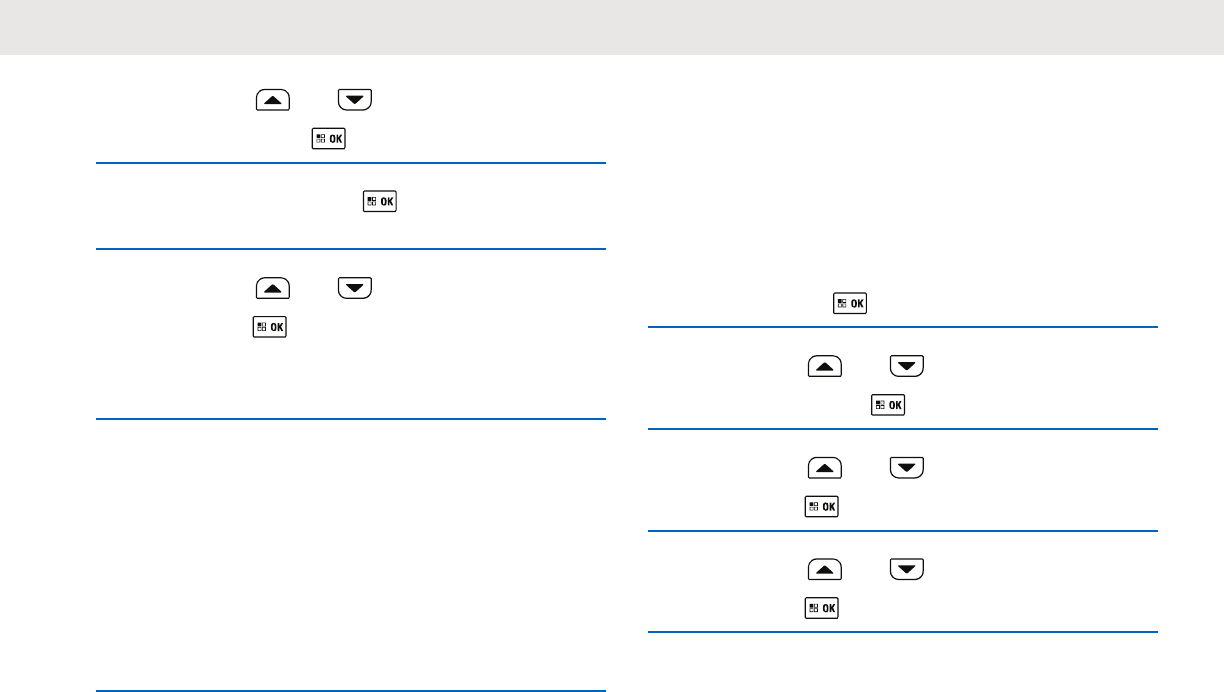1224x692 pixels.
Task: Click the down arrow key in the right column's middle arrow pair
Action: click(x=907, y=468)
